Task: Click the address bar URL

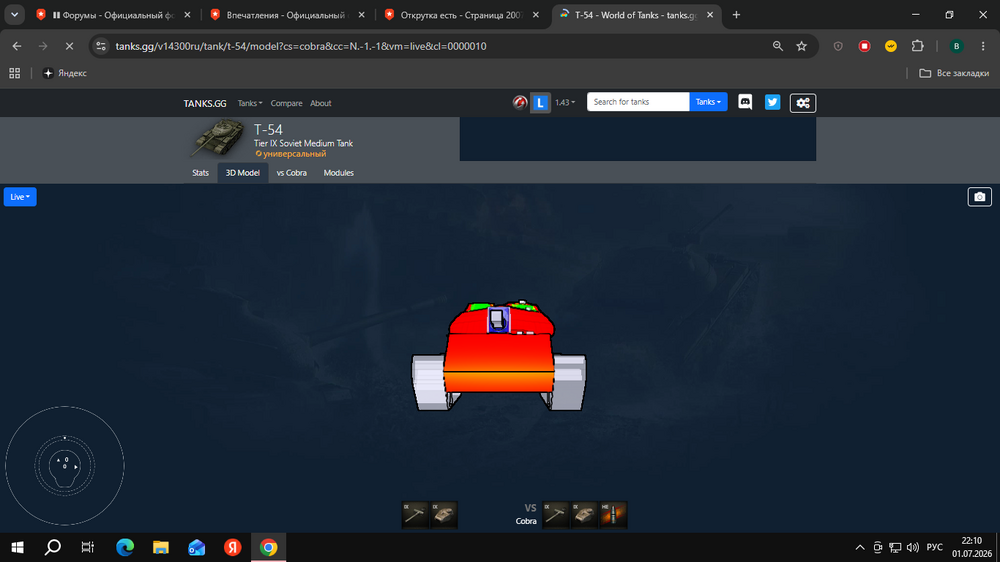Action: coord(301,46)
